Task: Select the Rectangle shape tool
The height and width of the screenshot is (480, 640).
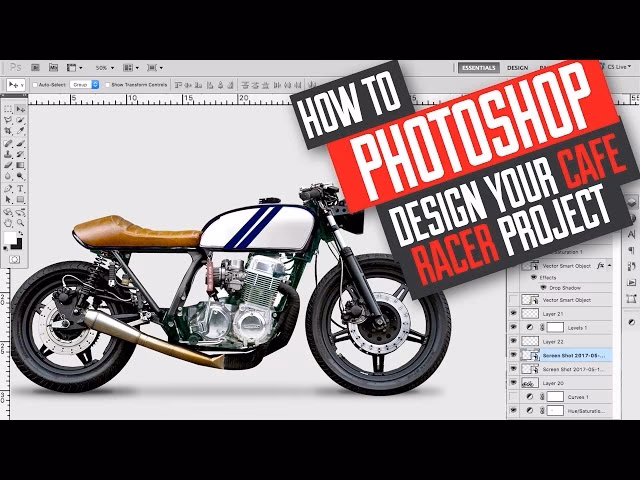Action: [20, 200]
